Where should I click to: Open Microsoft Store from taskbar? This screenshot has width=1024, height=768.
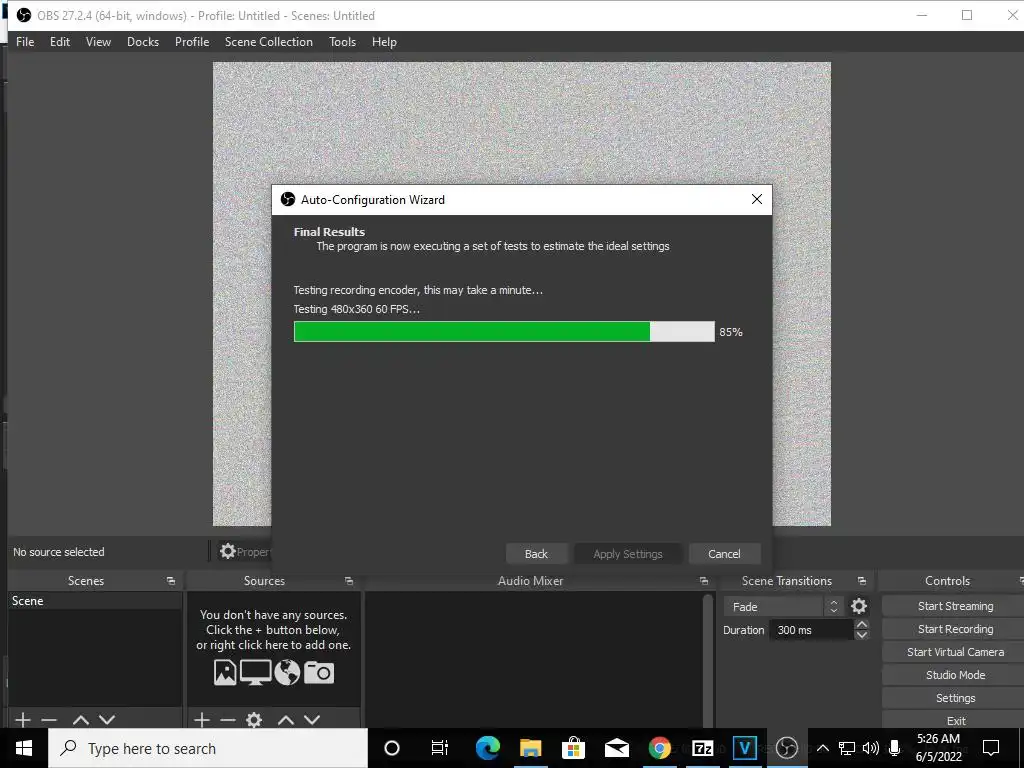(x=573, y=748)
